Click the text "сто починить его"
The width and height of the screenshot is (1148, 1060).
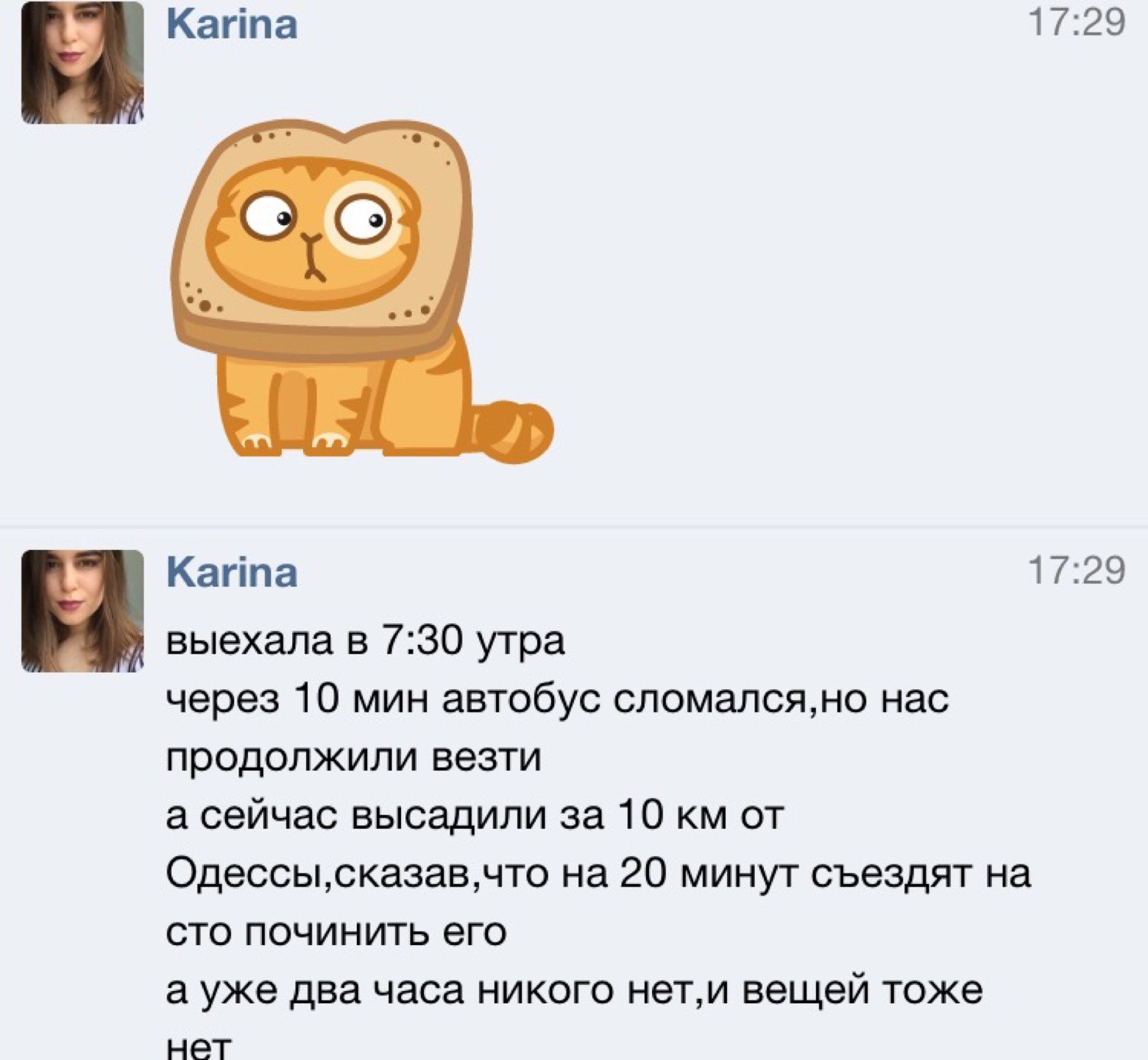point(336,933)
